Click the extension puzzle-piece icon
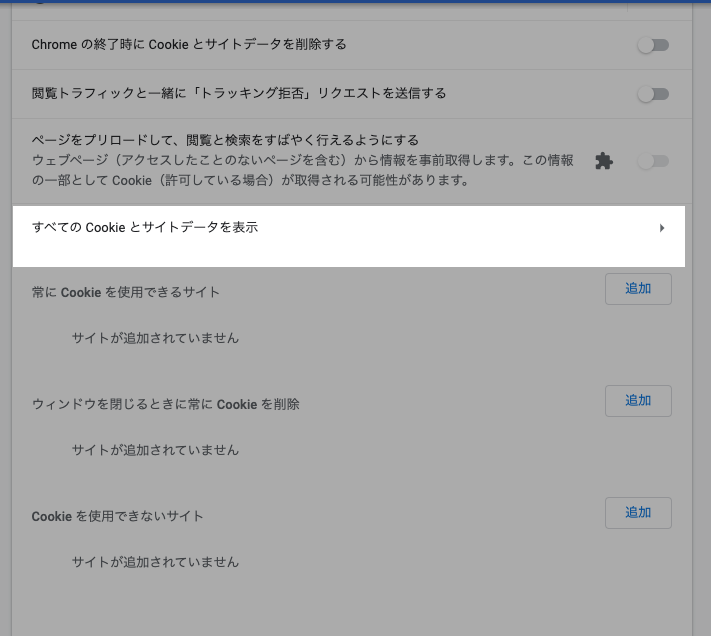This screenshot has height=636, width=711. click(x=604, y=161)
